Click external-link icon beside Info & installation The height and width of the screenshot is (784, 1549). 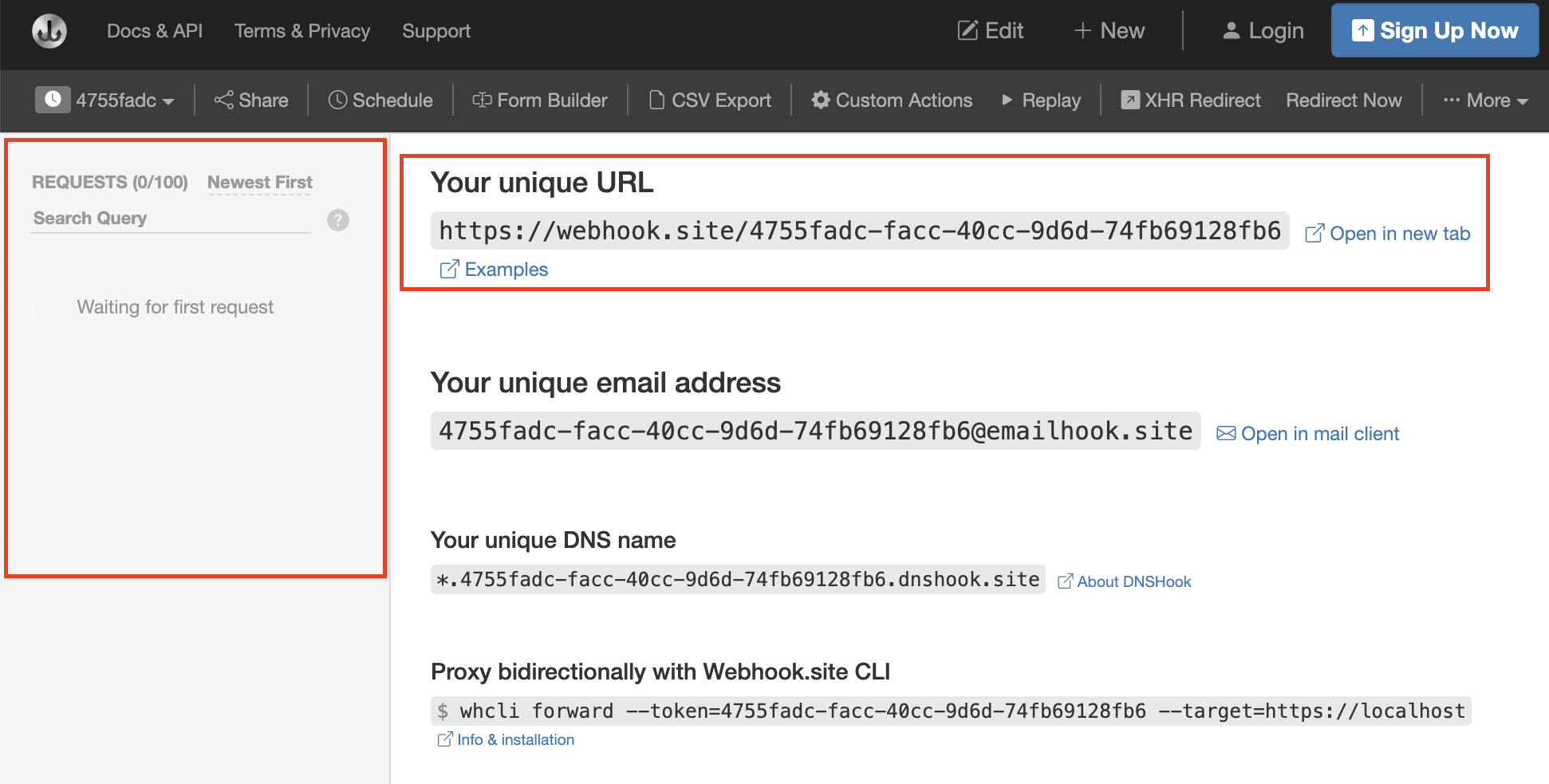[x=445, y=739]
